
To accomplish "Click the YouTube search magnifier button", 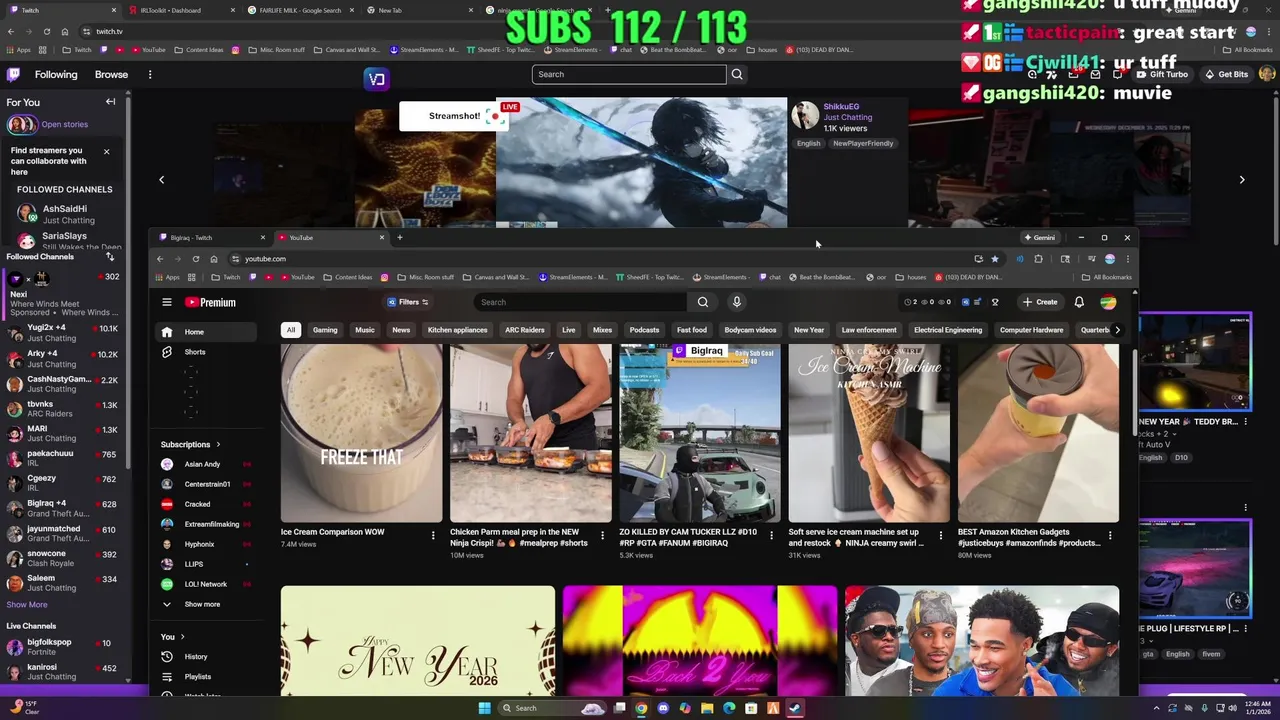I will click(703, 302).
